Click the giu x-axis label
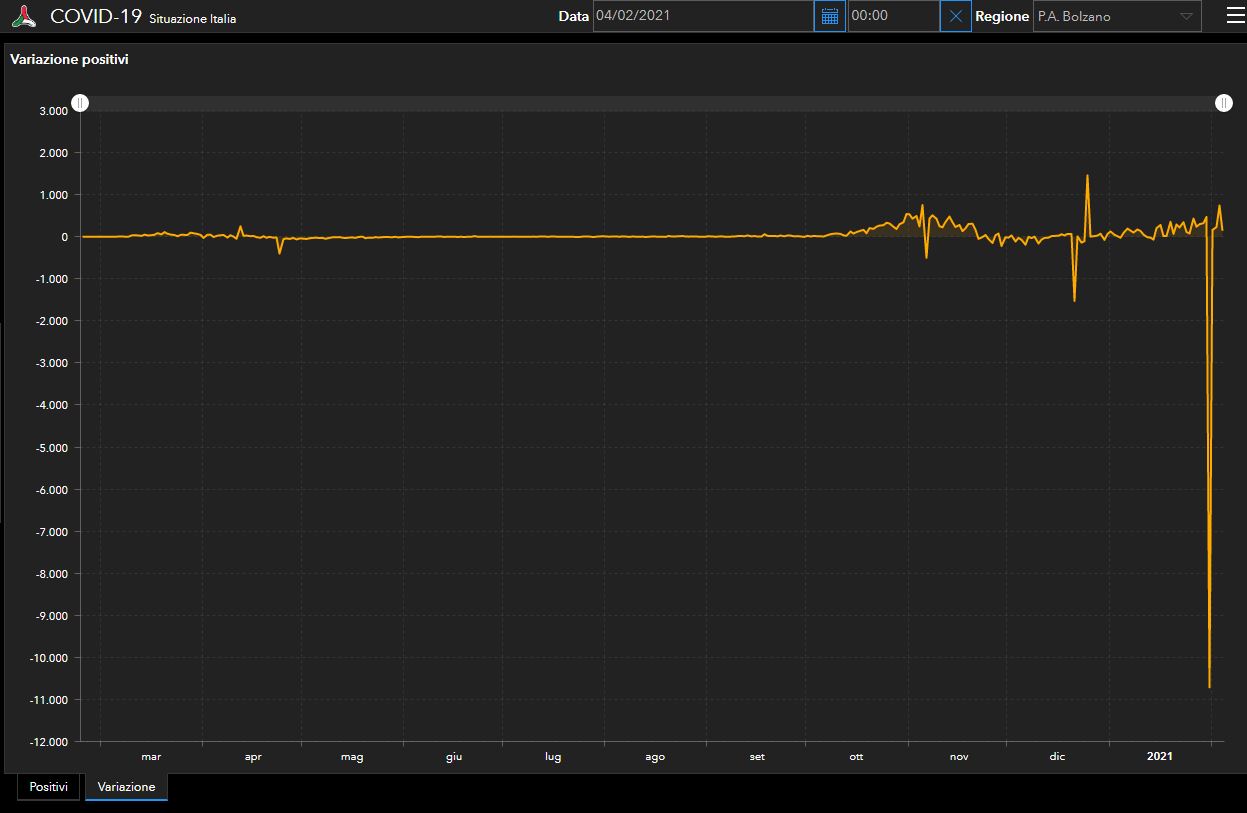Image resolution: width=1247 pixels, height=813 pixels. coord(454,757)
